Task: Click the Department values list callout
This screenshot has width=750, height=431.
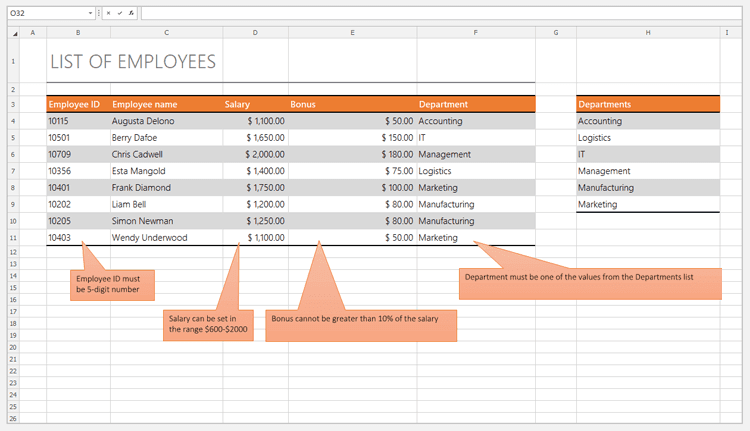Action: pyautogui.click(x=590, y=284)
